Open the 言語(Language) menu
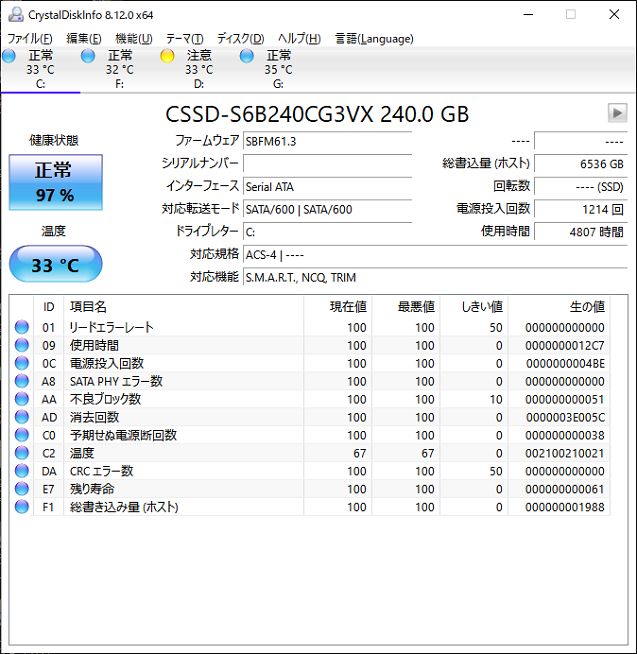 tap(374, 39)
